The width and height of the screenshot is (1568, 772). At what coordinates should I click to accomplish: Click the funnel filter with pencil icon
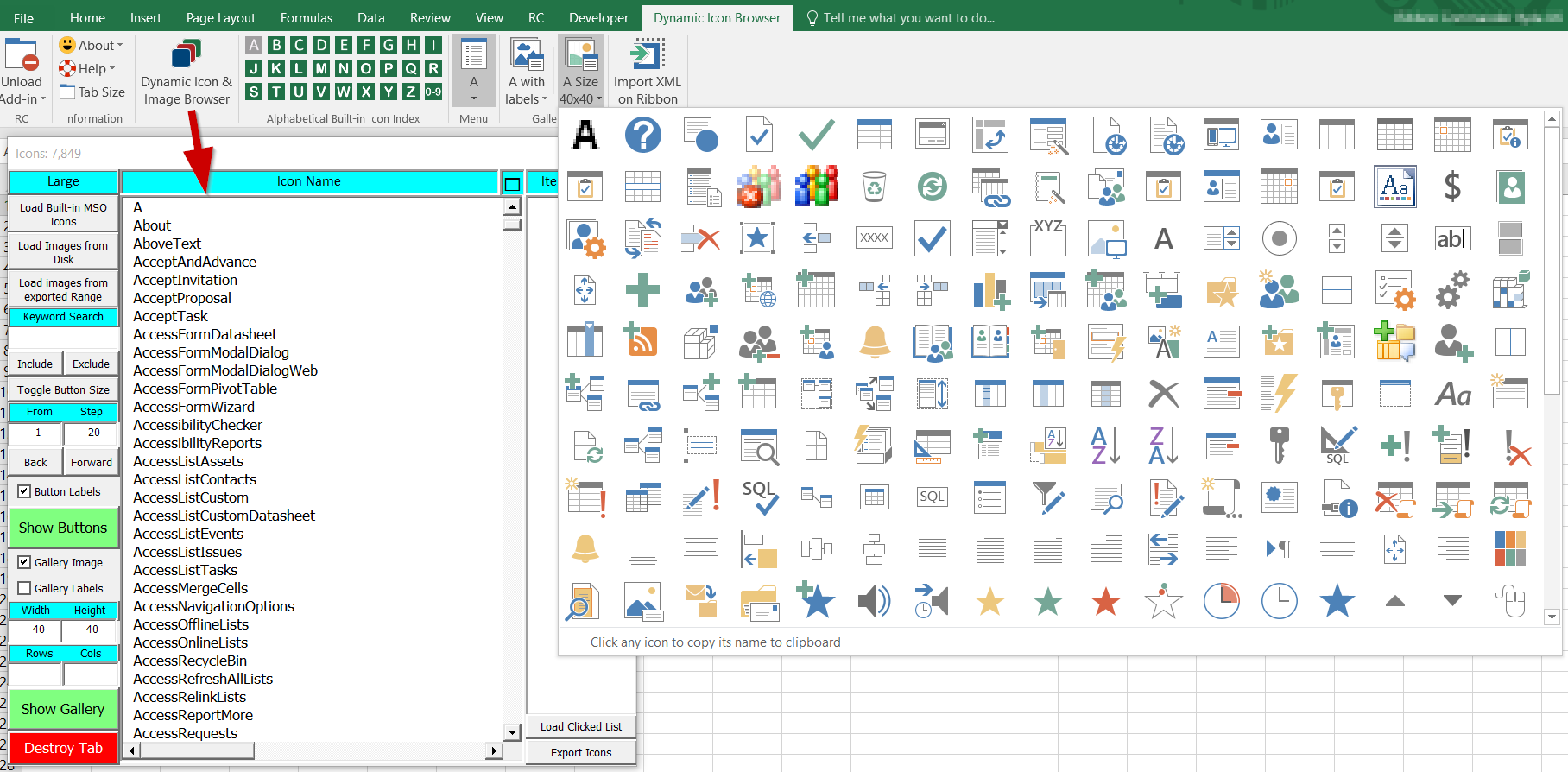pyautogui.click(x=1048, y=497)
